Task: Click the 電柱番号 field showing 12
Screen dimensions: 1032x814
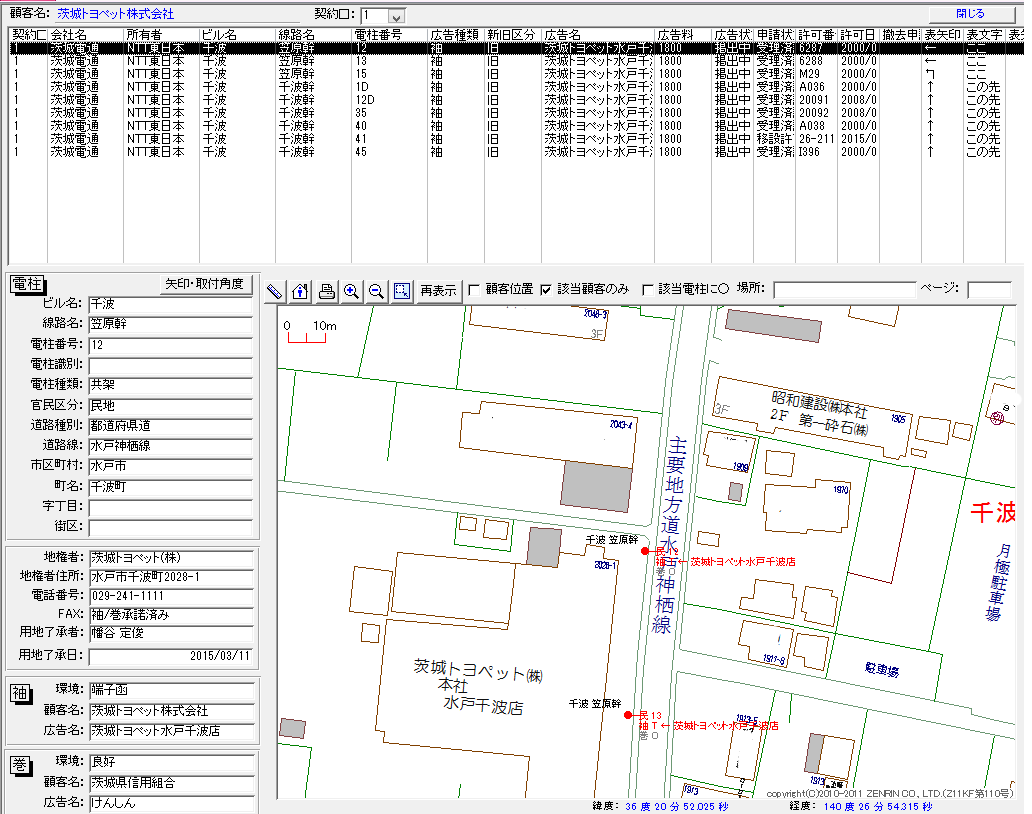Action: 170,345
